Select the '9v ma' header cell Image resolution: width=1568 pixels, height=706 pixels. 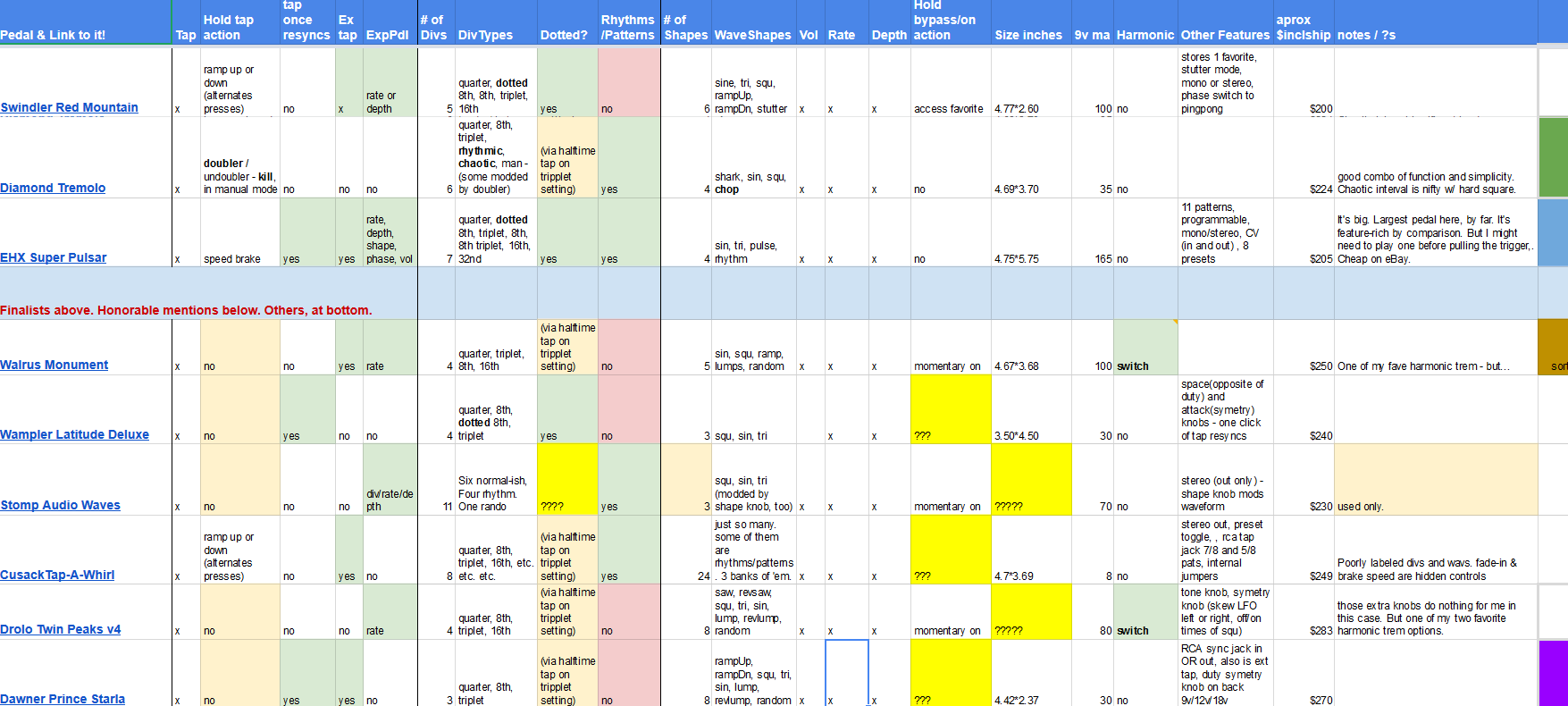coord(1092,22)
